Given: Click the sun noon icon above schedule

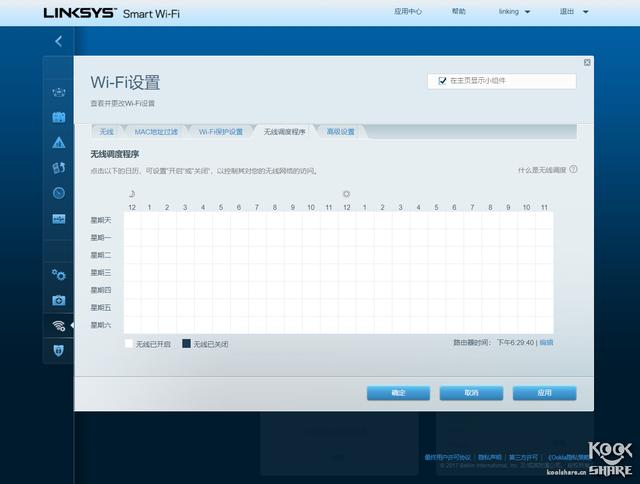Looking at the screenshot, I should pyautogui.click(x=347, y=194).
